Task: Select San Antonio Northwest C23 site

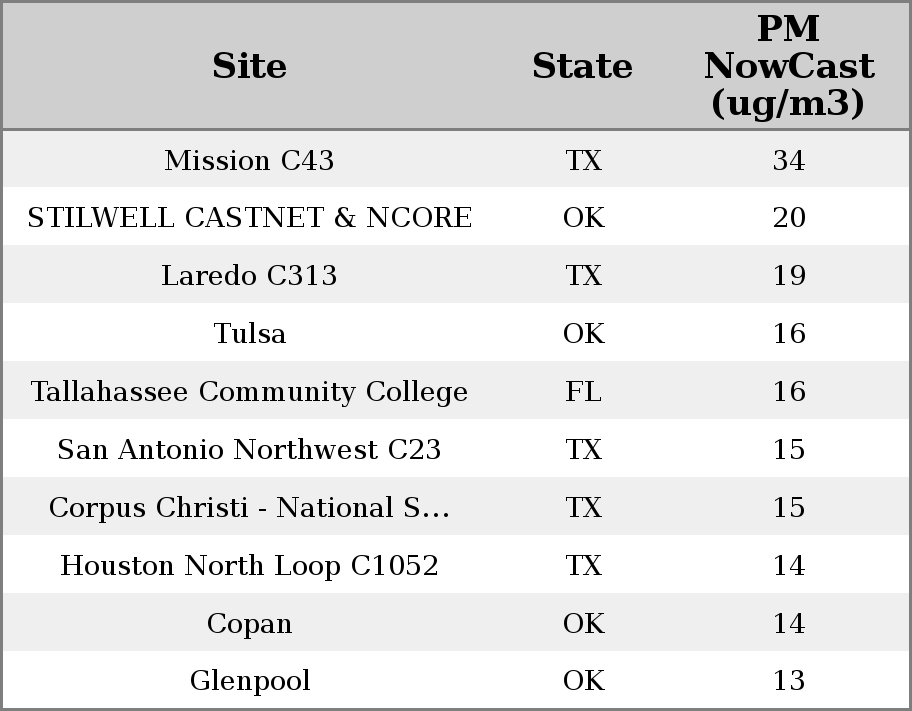Action: [x=249, y=449]
